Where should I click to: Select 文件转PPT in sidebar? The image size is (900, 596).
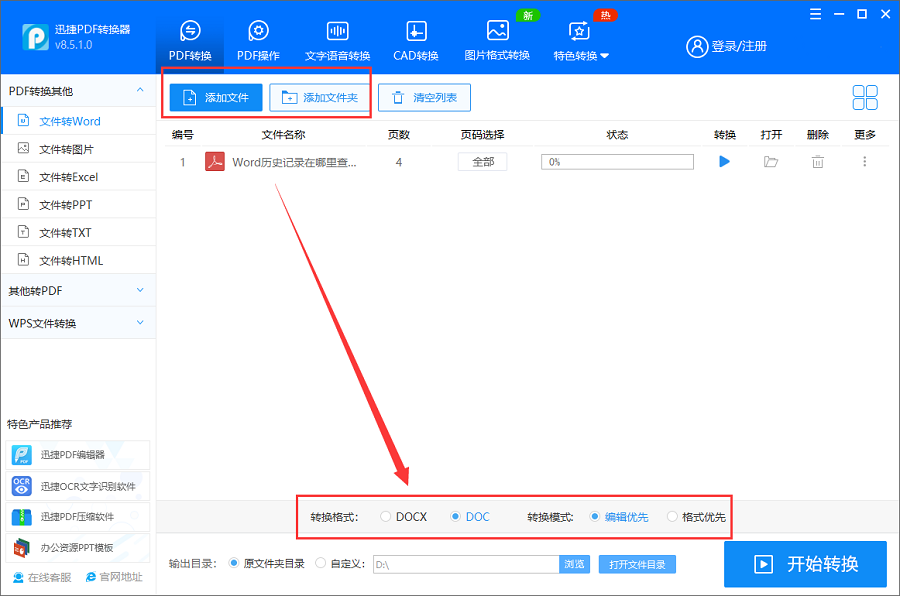point(79,205)
